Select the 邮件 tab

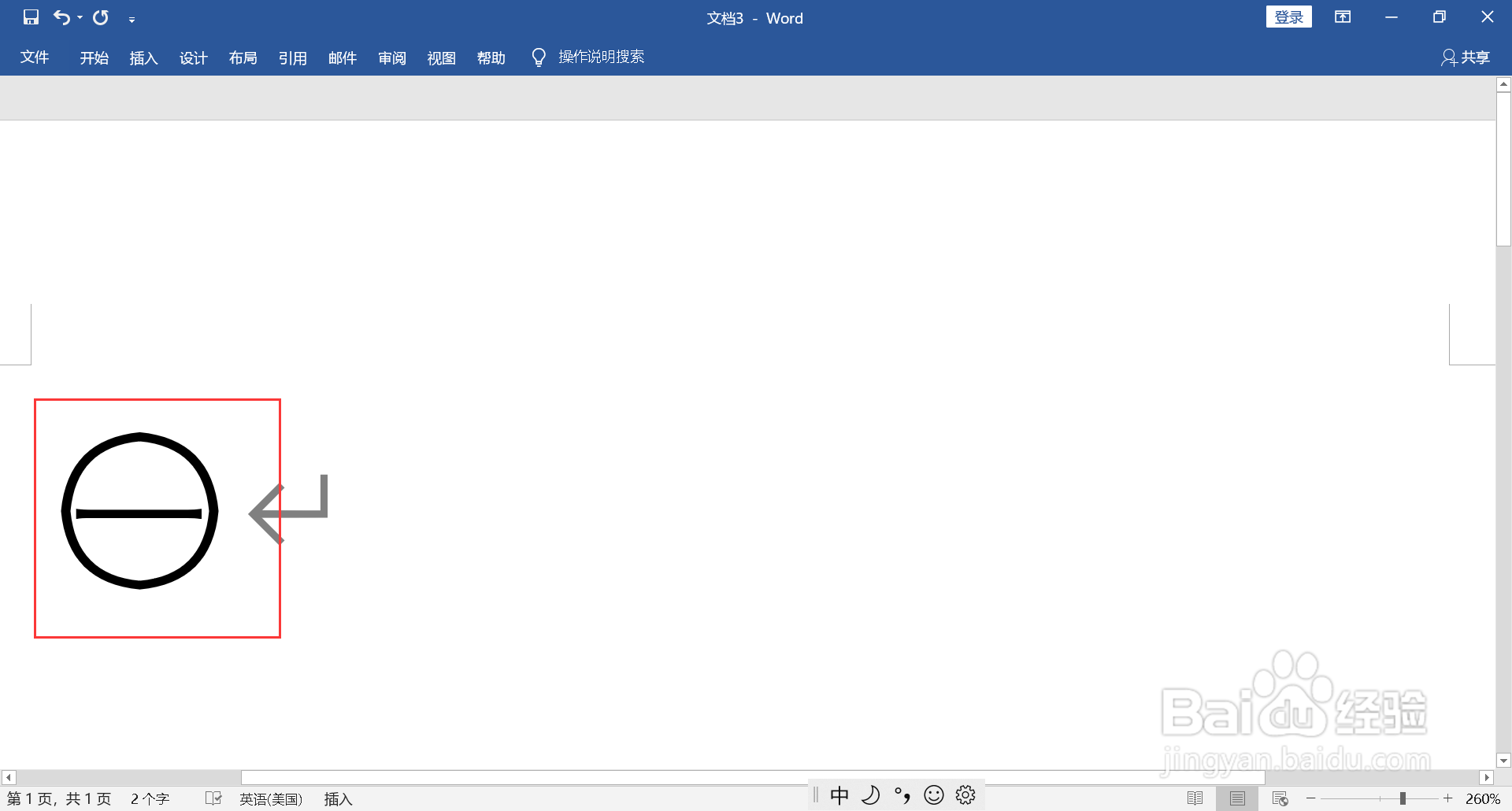click(x=342, y=57)
